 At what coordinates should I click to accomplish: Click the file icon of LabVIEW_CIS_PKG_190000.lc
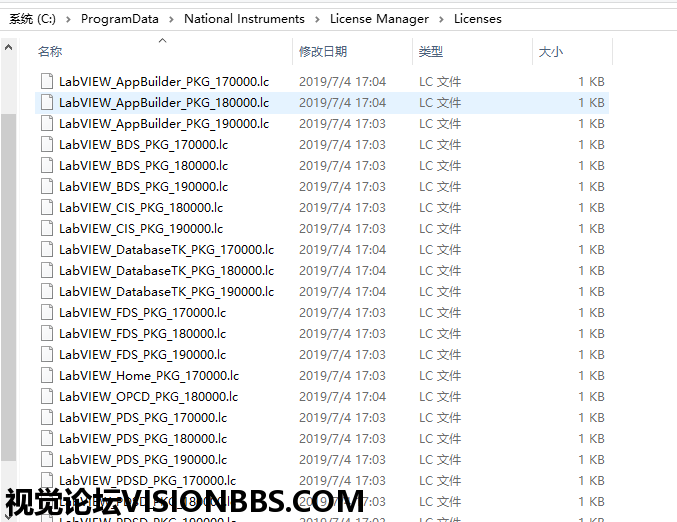click(x=47, y=228)
